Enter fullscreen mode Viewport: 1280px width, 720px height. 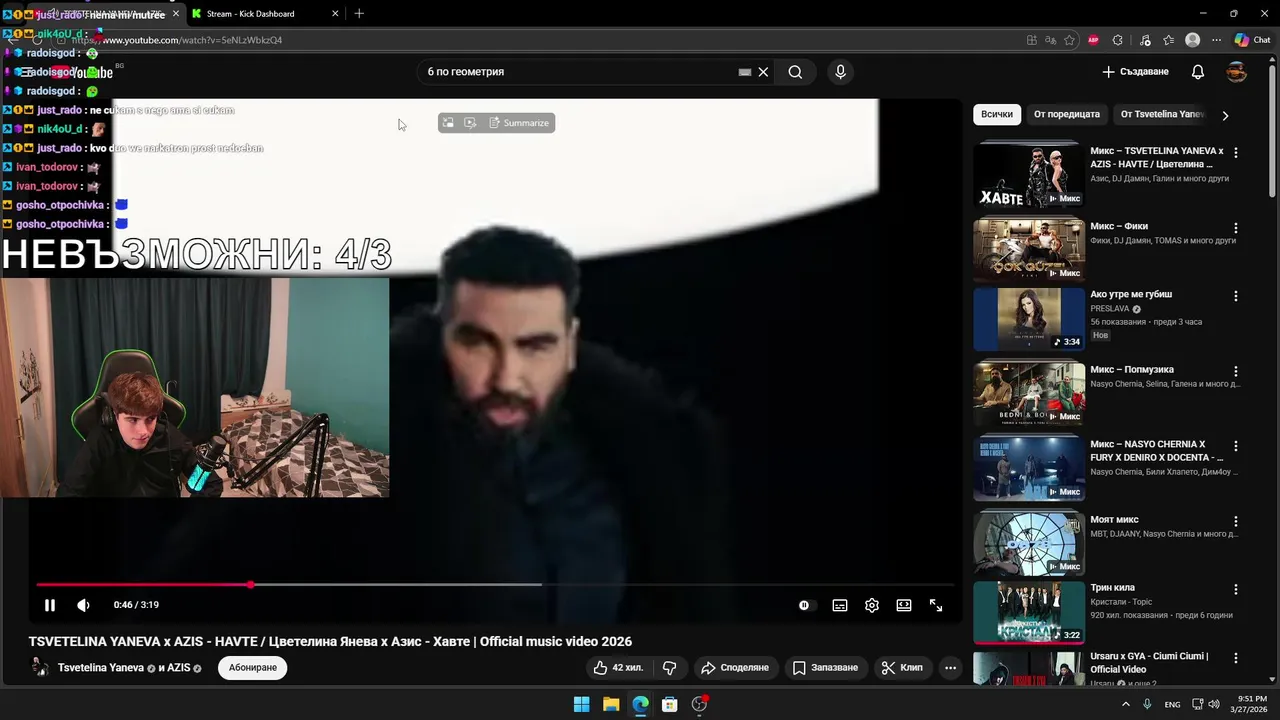point(936,605)
